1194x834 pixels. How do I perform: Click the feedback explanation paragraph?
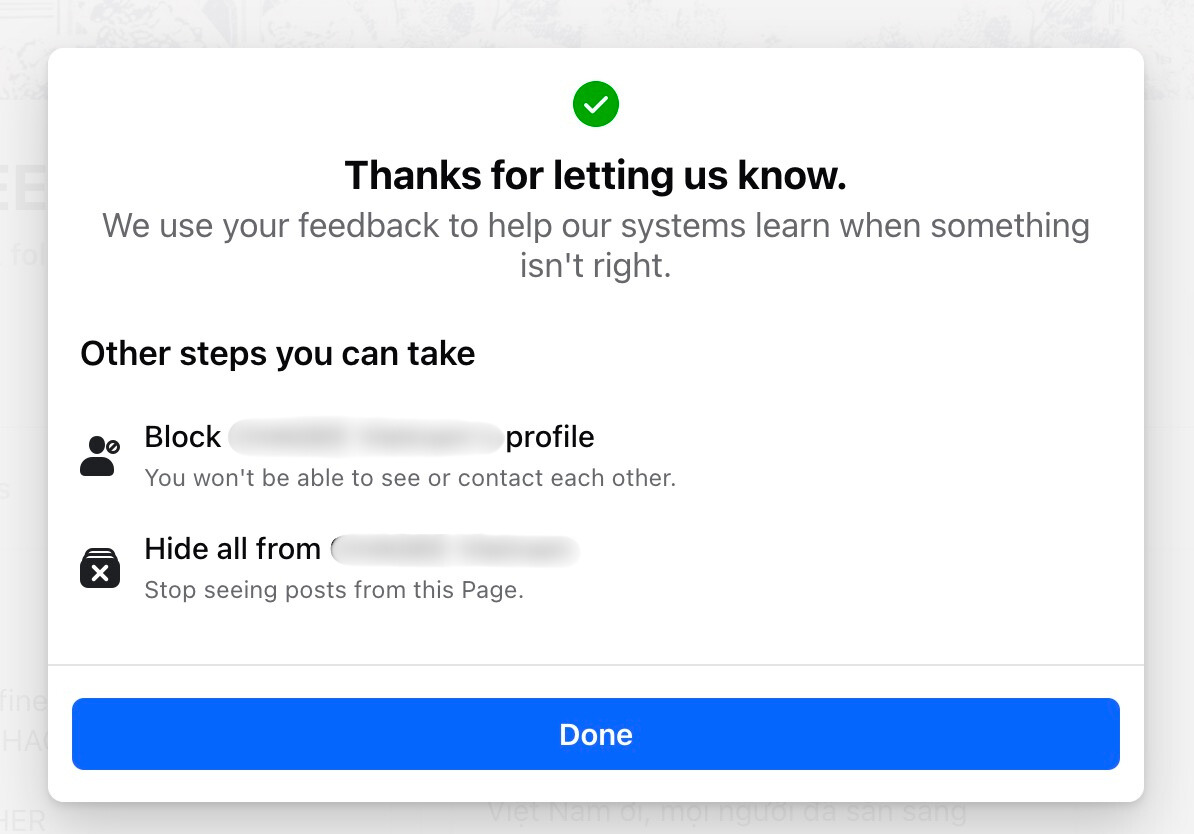(595, 245)
